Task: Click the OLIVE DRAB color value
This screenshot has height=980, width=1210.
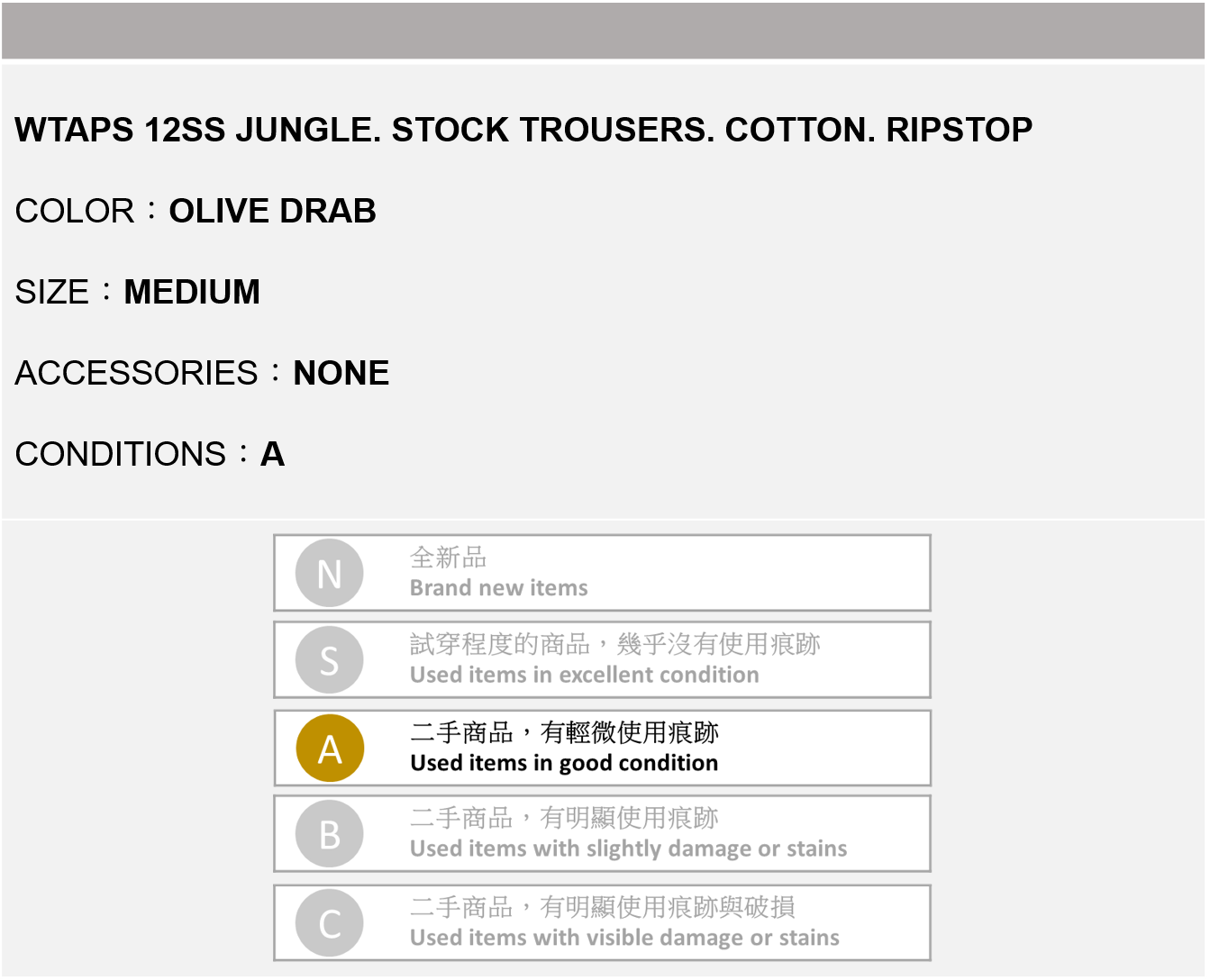Action: pyautogui.click(x=272, y=211)
